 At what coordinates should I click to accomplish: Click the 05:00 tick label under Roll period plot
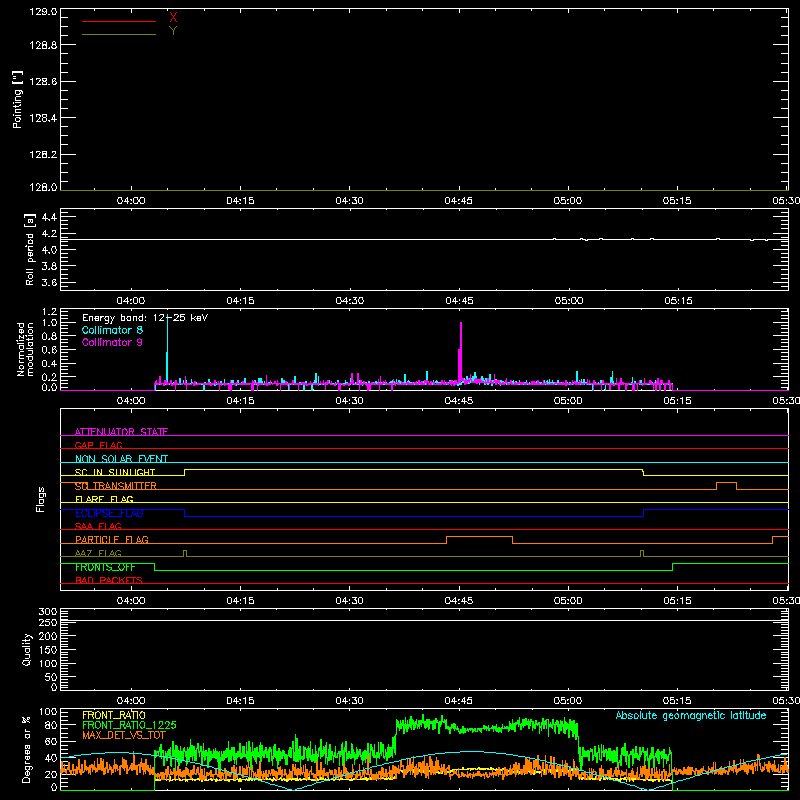coord(568,301)
